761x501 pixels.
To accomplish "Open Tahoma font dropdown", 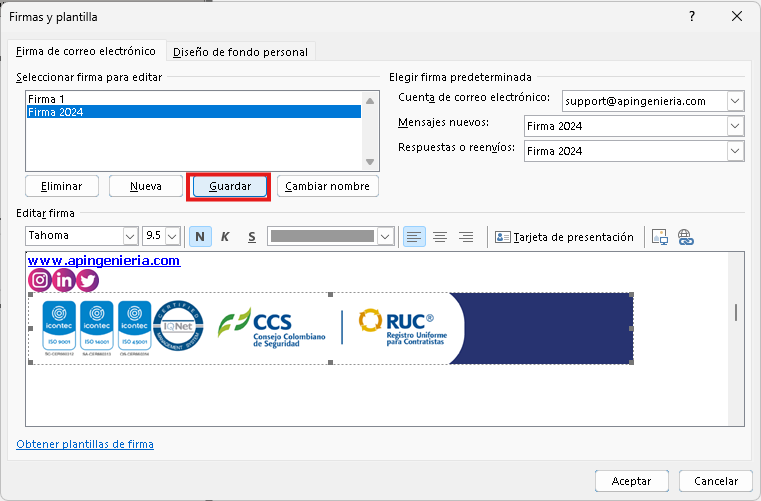I will click(130, 236).
